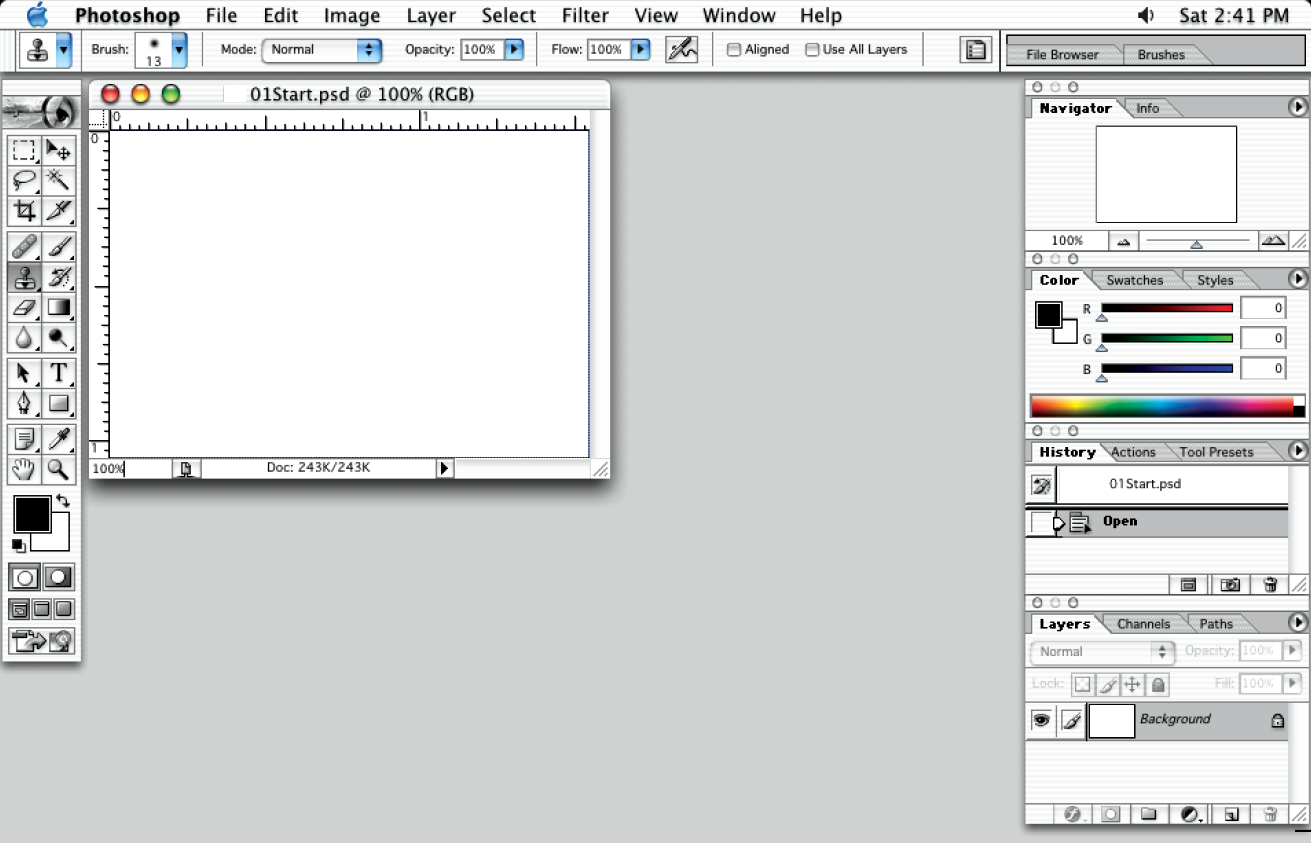Select the Clone Stamp tool in the toolbox

tap(24, 277)
